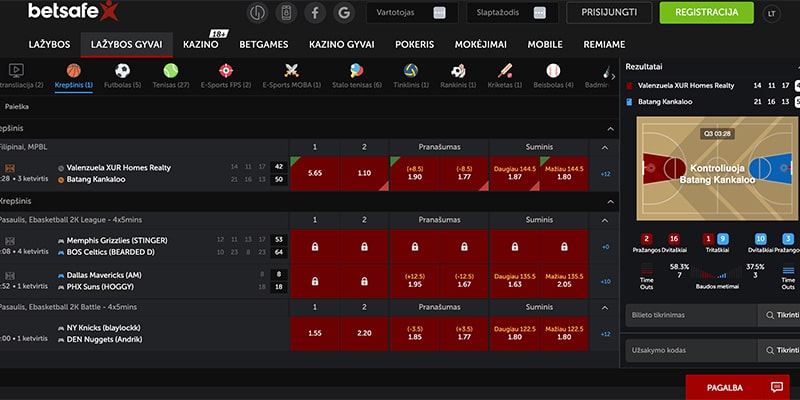Click Tikrinti next to Bilieto tikrinimas

(x=779, y=316)
